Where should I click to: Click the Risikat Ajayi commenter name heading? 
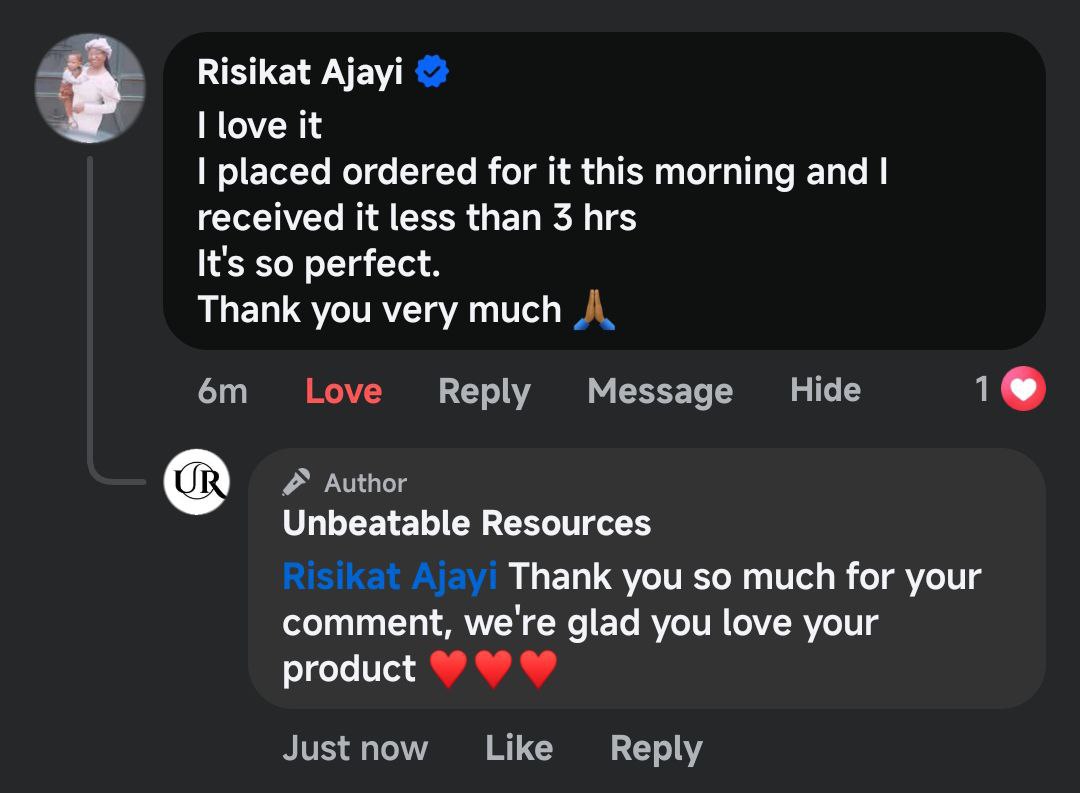(300, 72)
